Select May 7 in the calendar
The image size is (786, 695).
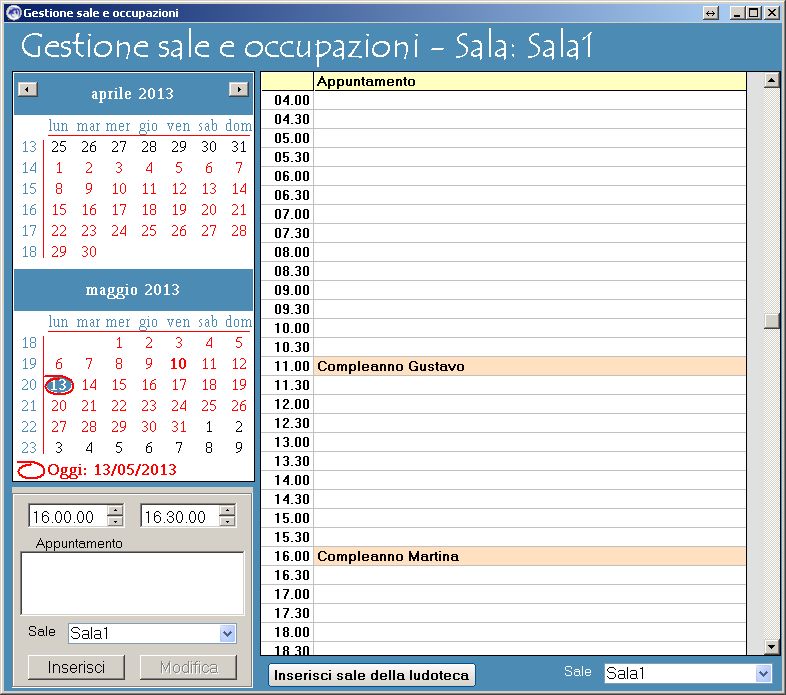pyautogui.click(x=89, y=364)
